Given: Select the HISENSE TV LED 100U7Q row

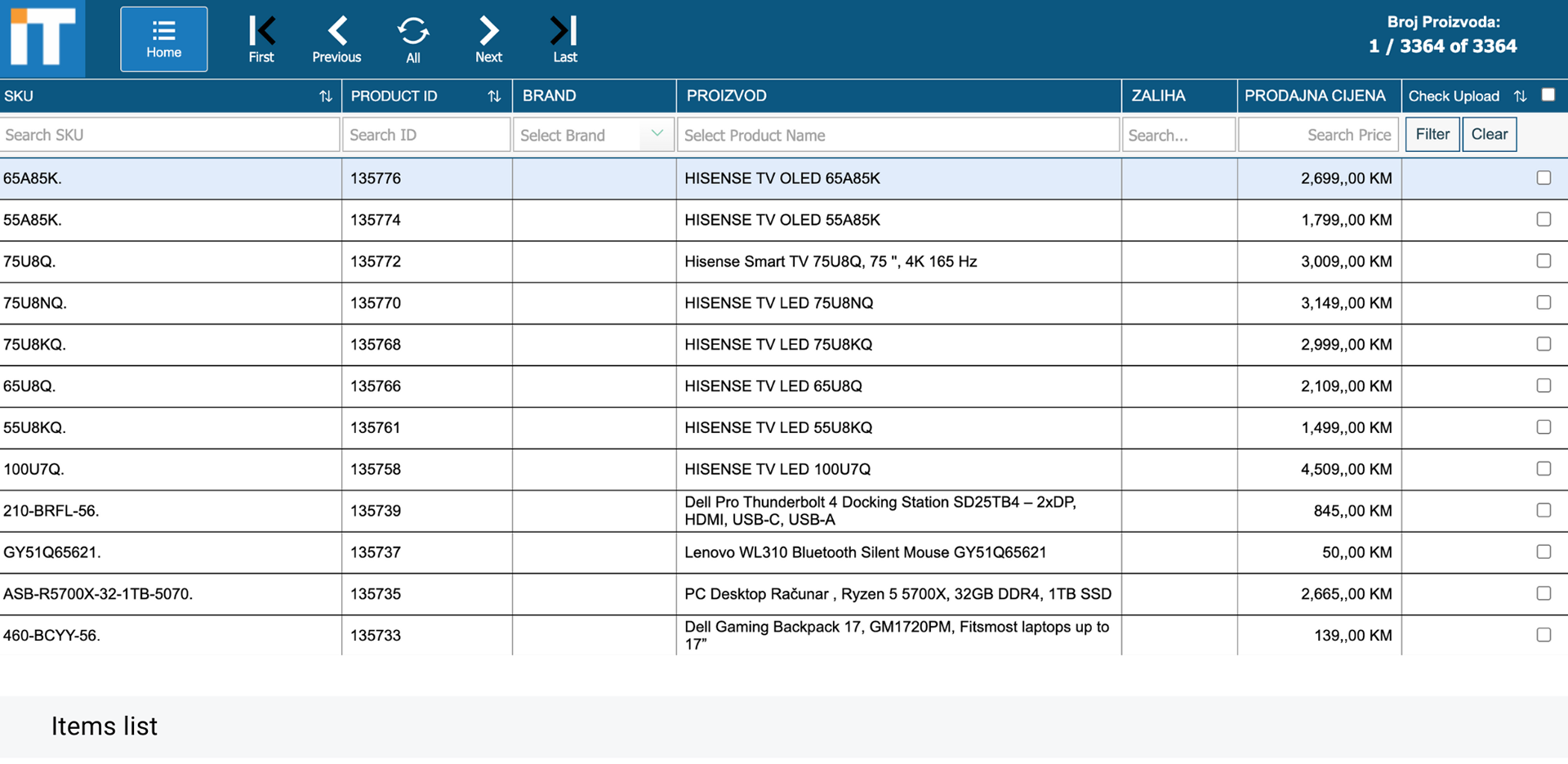Looking at the screenshot, I should (x=784, y=469).
